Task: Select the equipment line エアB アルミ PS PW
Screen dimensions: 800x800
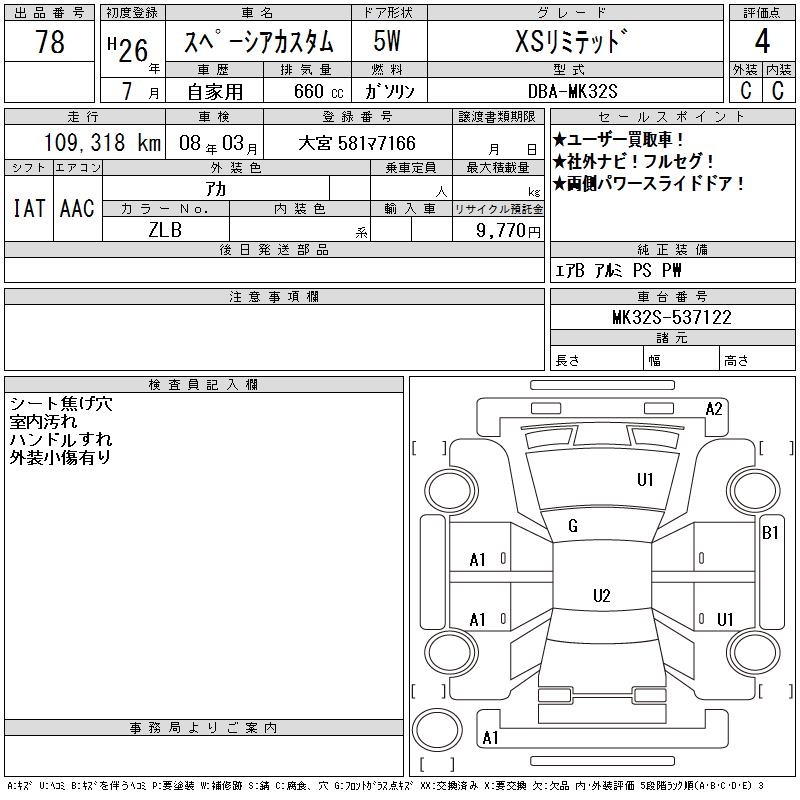Action: click(618, 270)
